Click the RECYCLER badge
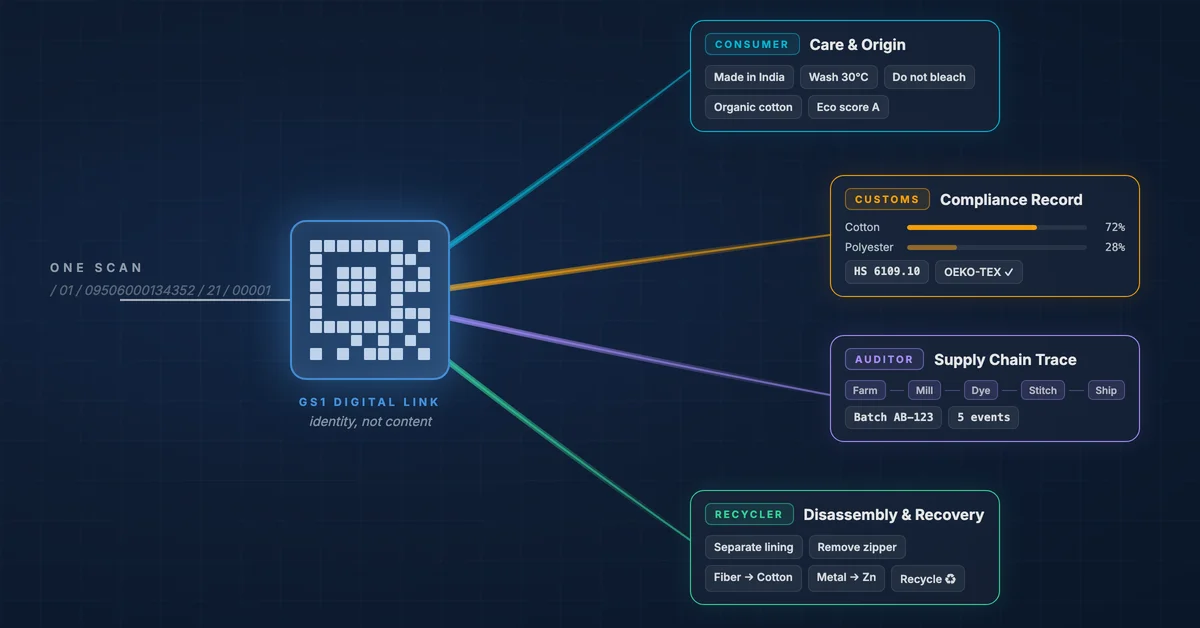Image resolution: width=1200 pixels, height=628 pixels. pos(749,514)
